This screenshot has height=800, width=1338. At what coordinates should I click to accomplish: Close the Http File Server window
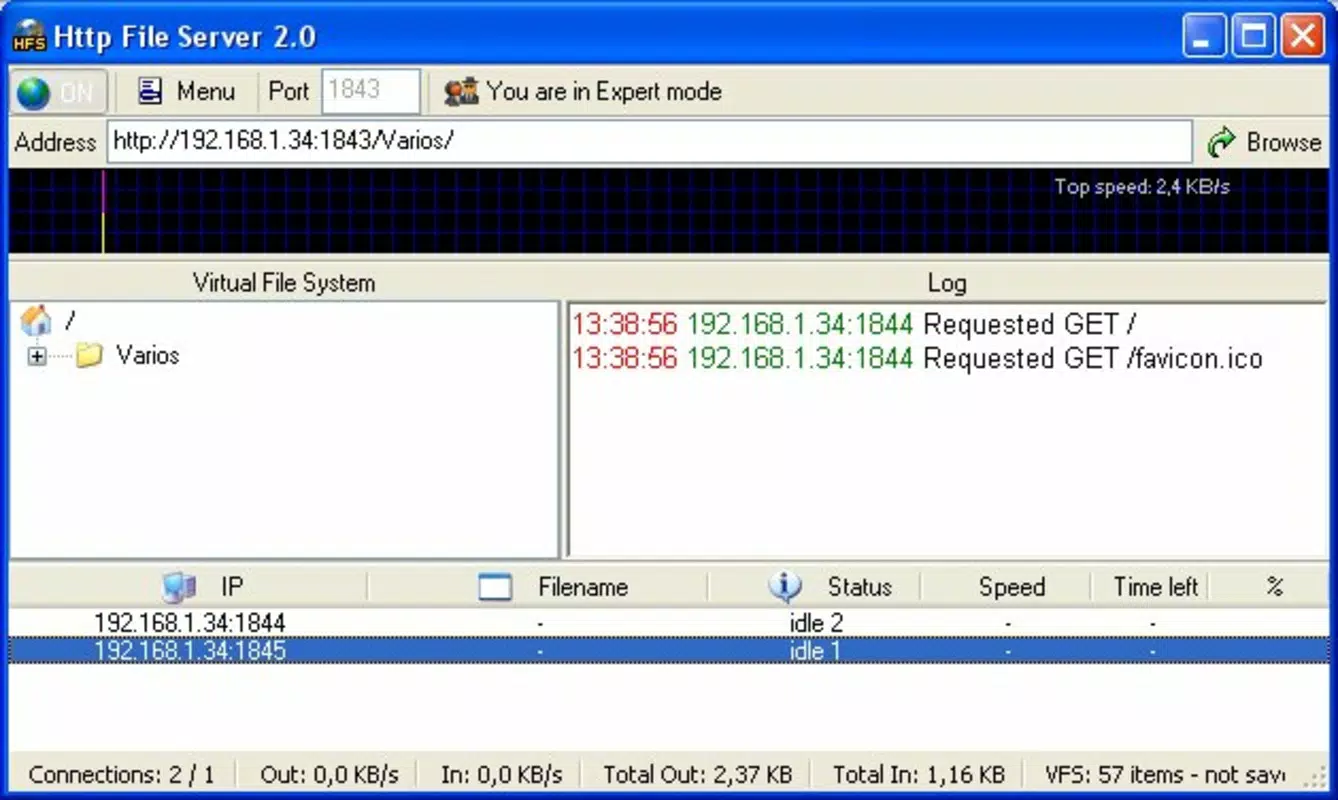click(1302, 37)
